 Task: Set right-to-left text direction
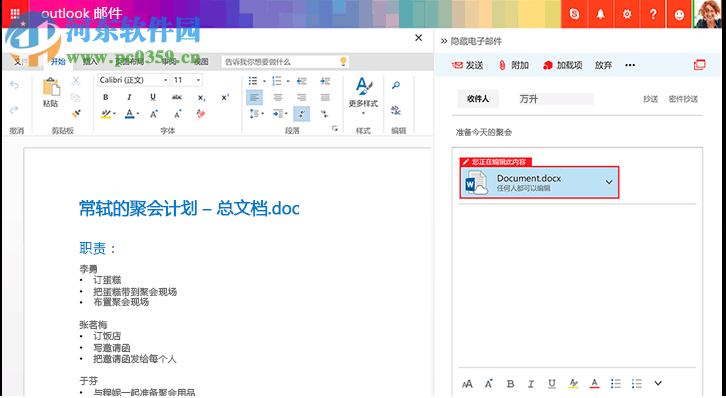[x=325, y=114]
